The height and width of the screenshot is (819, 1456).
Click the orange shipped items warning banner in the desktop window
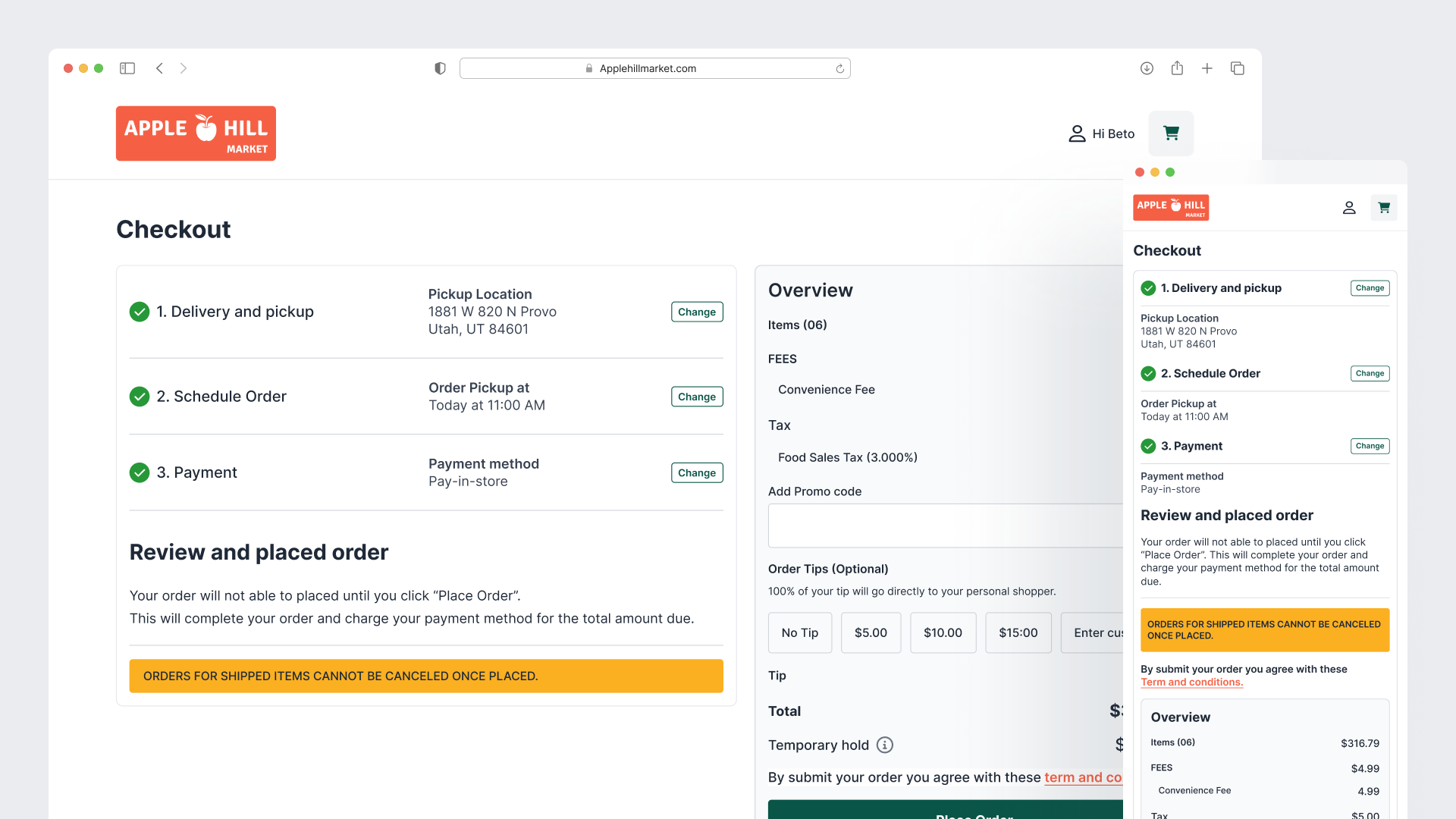426,676
